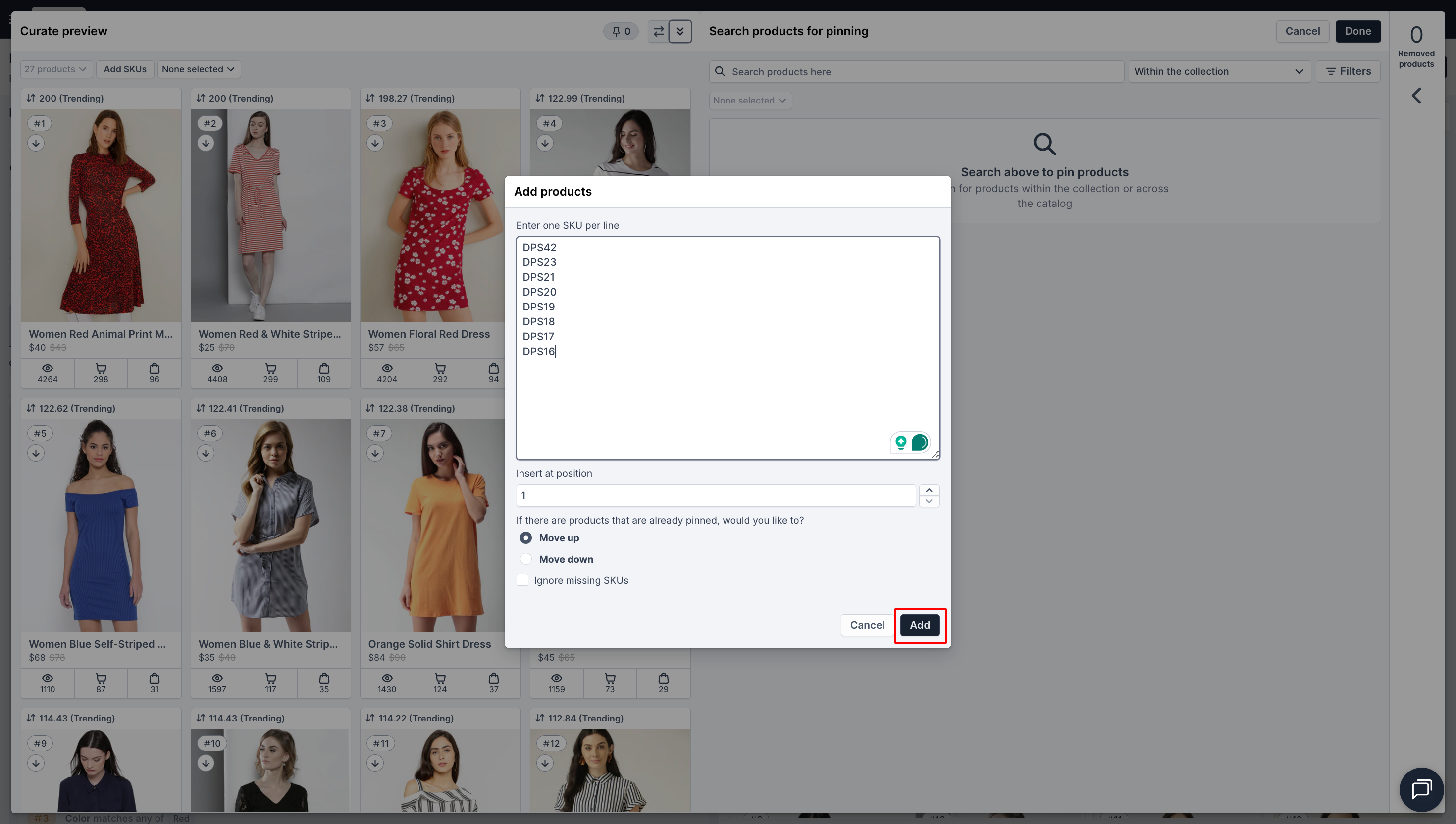
Task: Click Cancel in Add products dialog
Action: point(867,625)
